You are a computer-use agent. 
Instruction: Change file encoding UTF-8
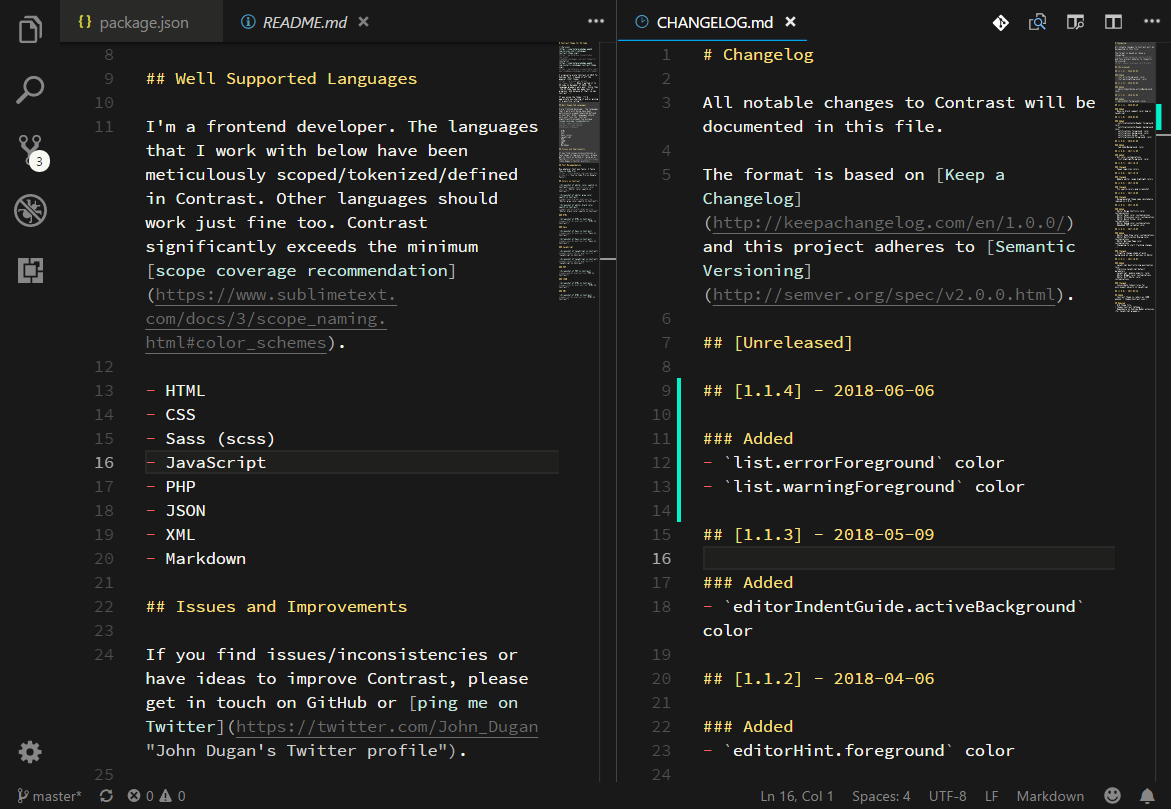click(x=947, y=796)
